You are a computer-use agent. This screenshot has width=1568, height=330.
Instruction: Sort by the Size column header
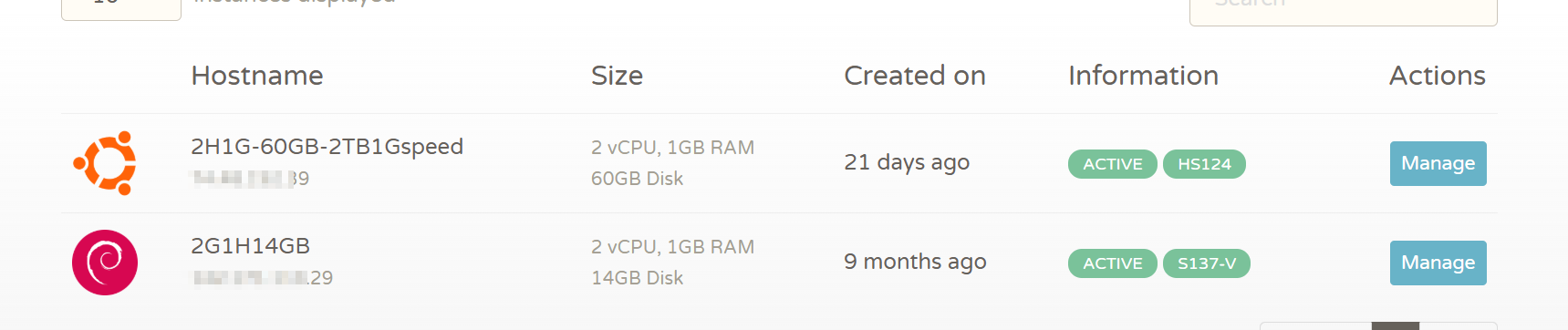(x=617, y=76)
